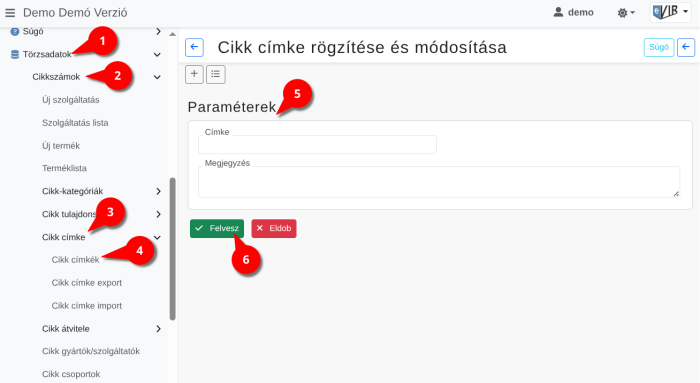Viewport: 700px width, 383px height.
Task: Click the Súgó help icon in the sidebar
Action: pos(15,32)
